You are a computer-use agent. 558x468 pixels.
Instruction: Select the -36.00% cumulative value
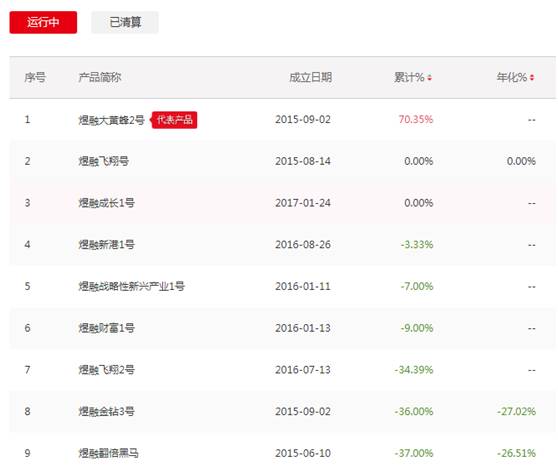click(414, 412)
